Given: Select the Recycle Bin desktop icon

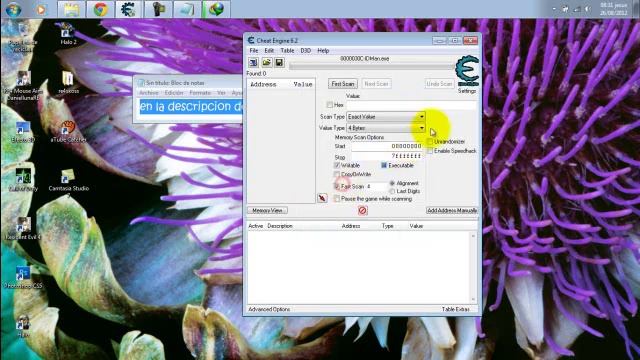Looking at the screenshot, I should click(x=23, y=38).
